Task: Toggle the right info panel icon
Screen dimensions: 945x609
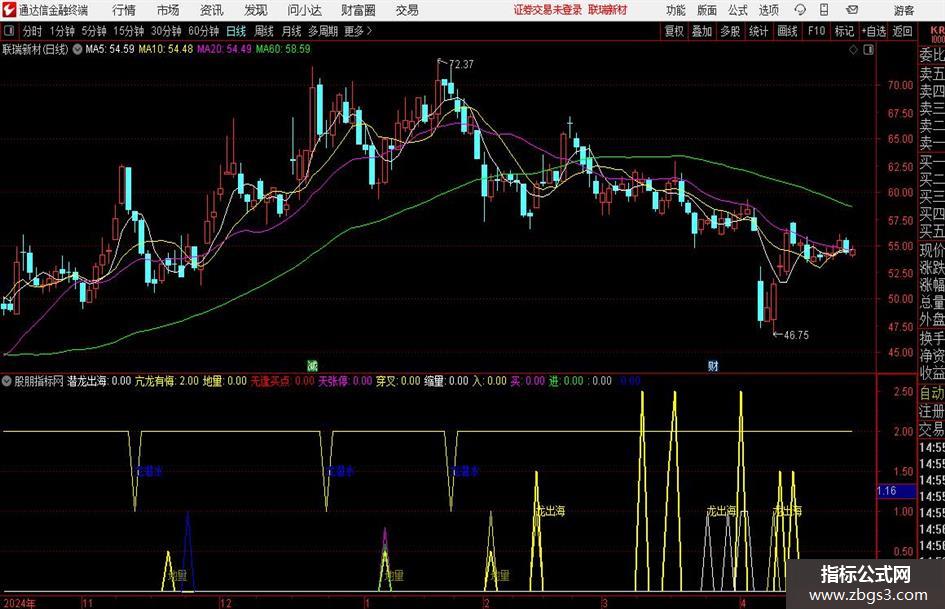Action: [868, 50]
